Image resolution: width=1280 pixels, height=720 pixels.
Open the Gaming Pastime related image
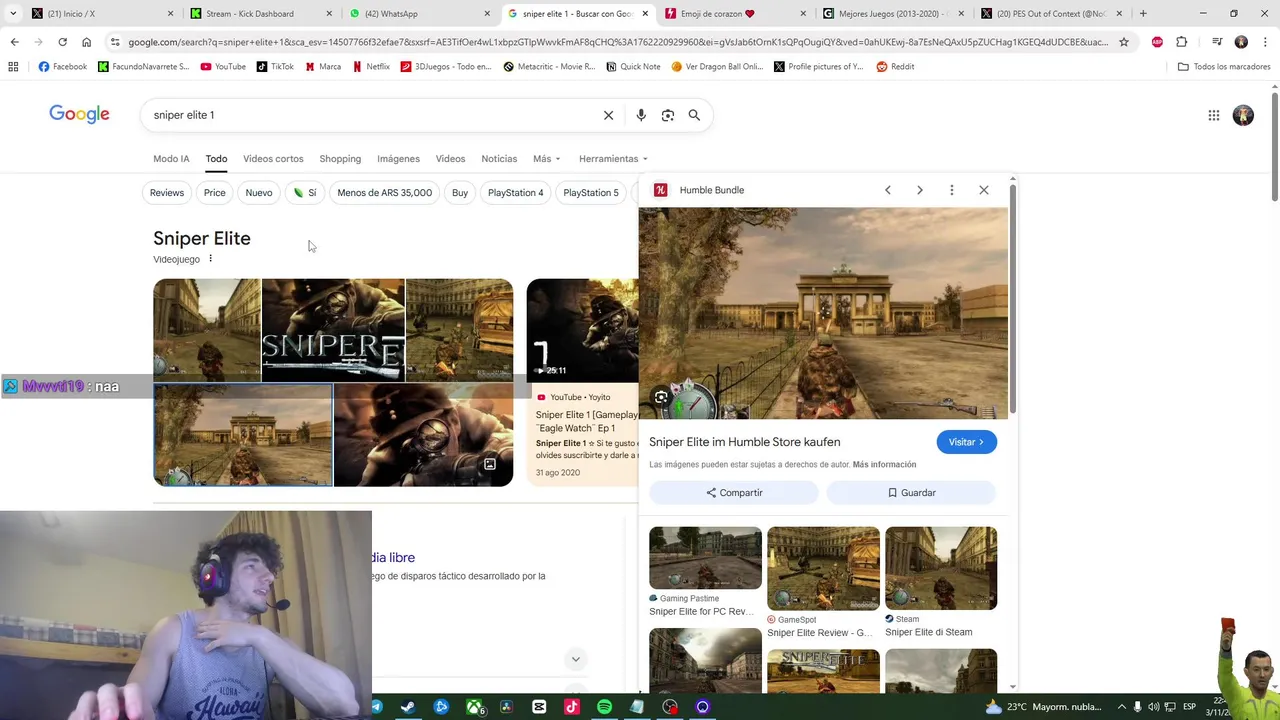point(705,558)
